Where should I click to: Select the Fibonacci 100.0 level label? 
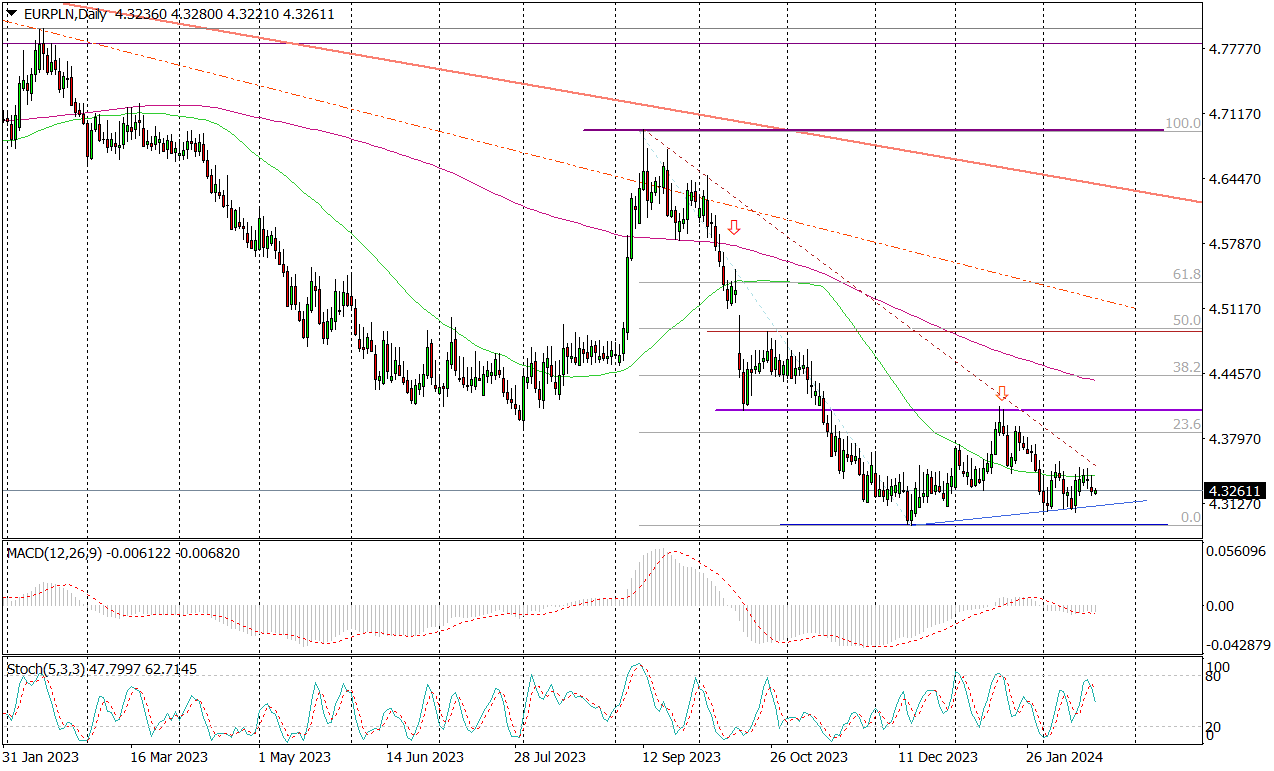pos(1183,123)
